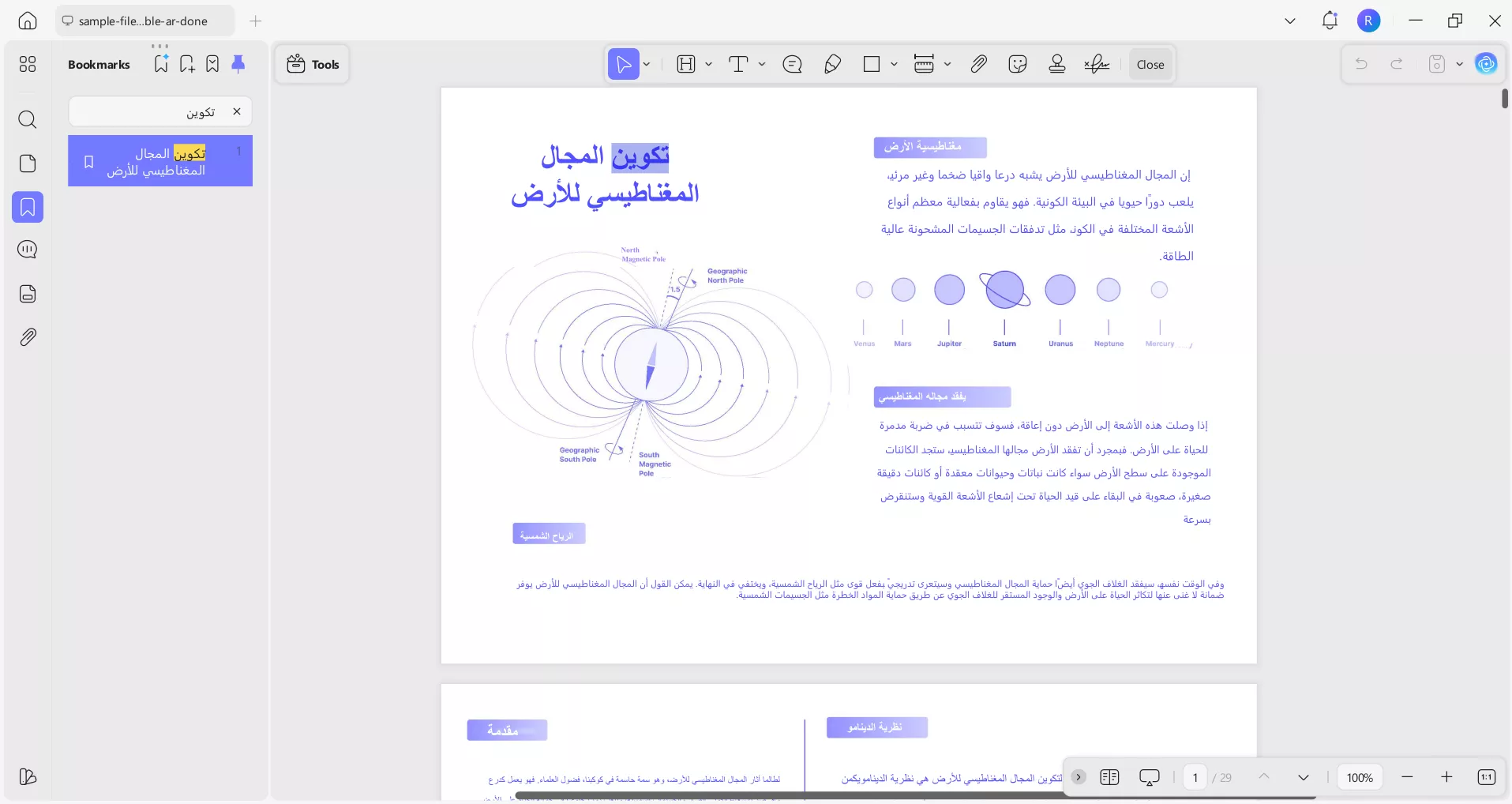This screenshot has width=1512, height=804.
Task: Toggle the pin on bookmarks panel
Action: point(238,64)
